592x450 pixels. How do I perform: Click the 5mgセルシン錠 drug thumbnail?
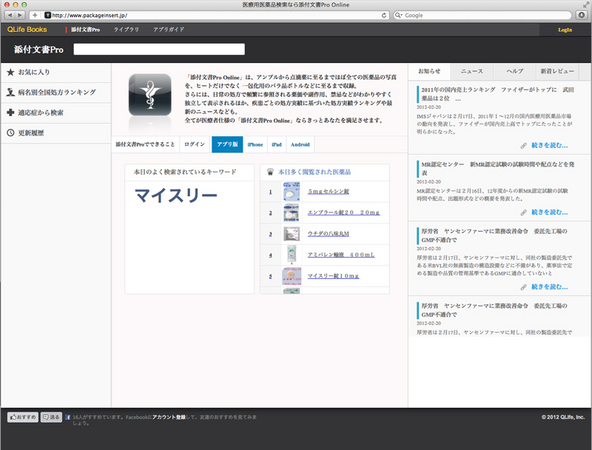[x=291, y=191]
